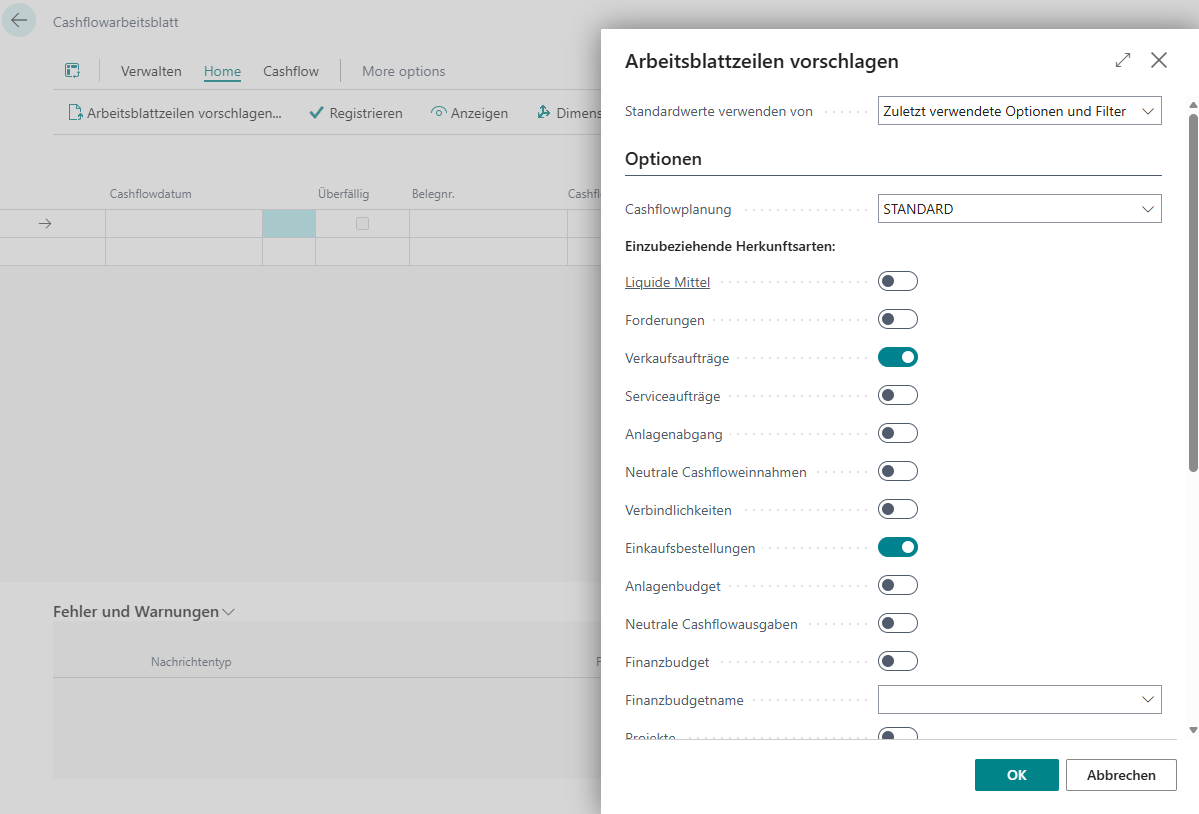The width and height of the screenshot is (1199, 814).
Task: Close the Arbeitsblattzeilen vorschlagen dialog
Action: 1159,60
